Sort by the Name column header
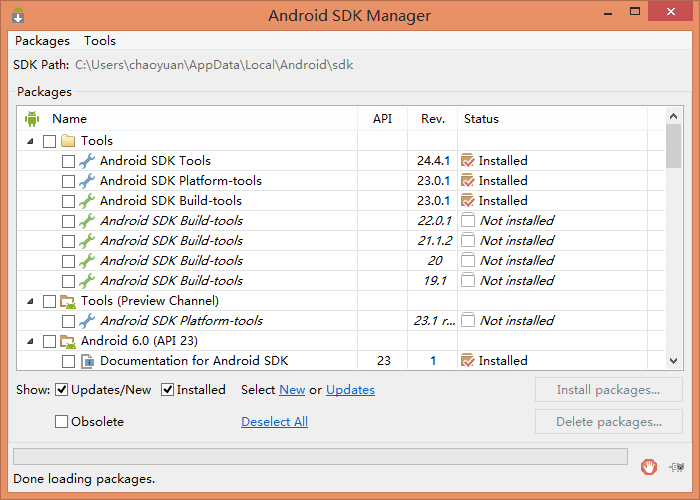This screenshot has height=500, width=700. 188,119
